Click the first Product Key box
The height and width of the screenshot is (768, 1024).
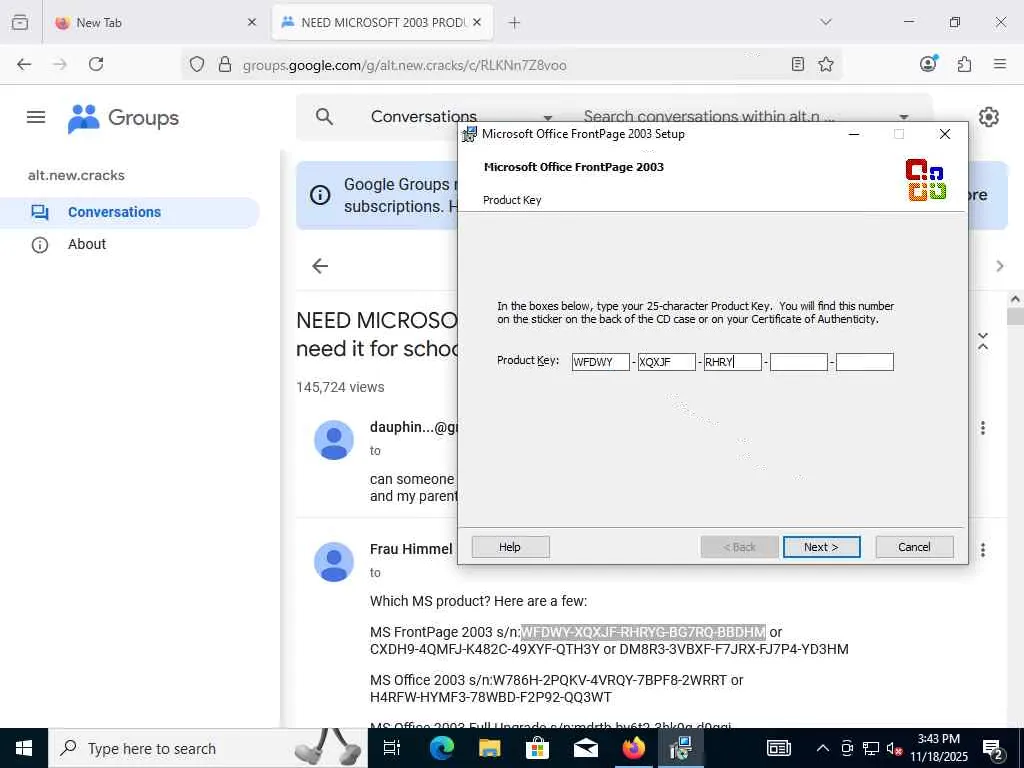[x=601, y=362]
